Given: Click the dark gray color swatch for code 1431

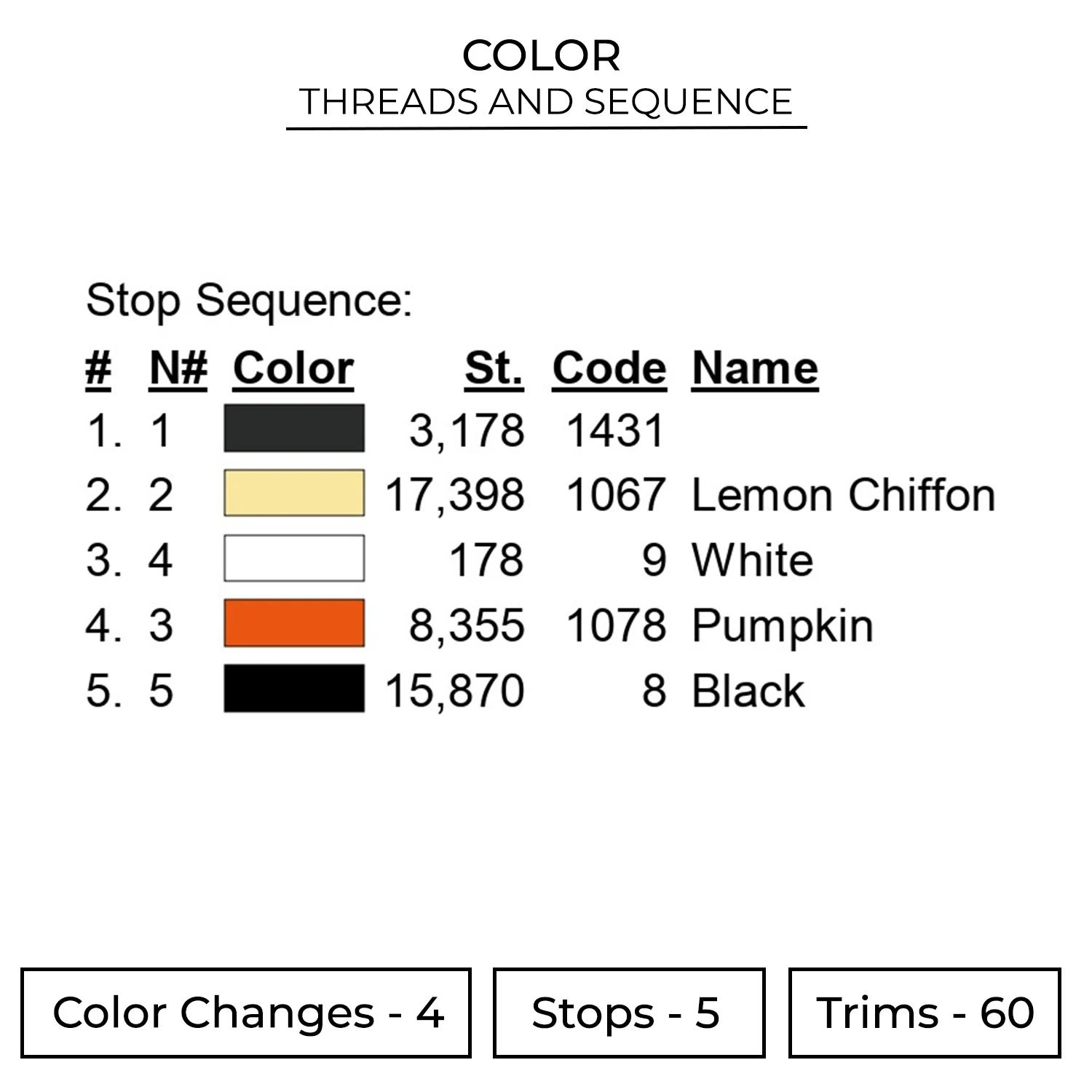Looking at the screenshot, I should tap(294, 428).
